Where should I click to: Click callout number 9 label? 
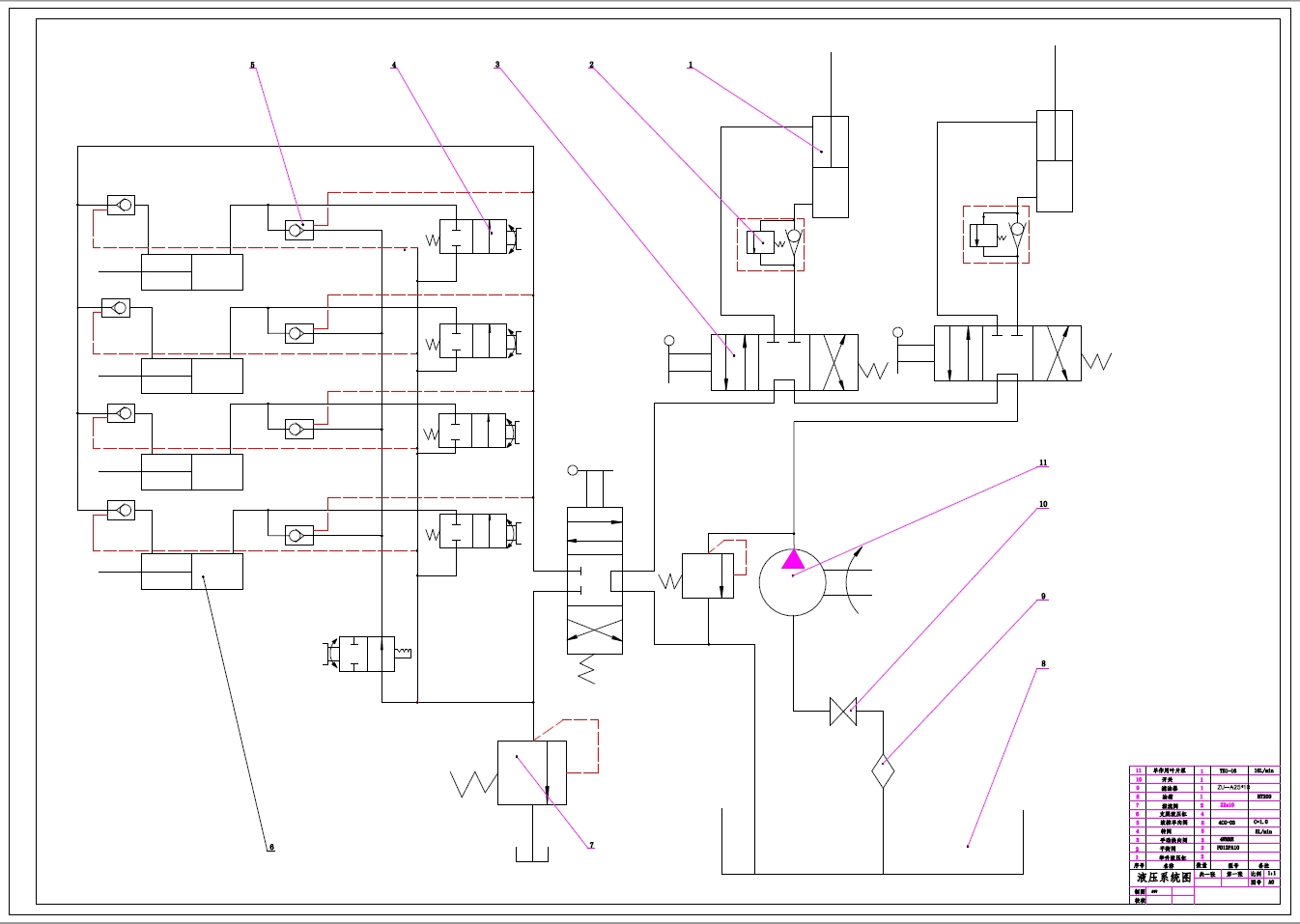coord(1043,597)
